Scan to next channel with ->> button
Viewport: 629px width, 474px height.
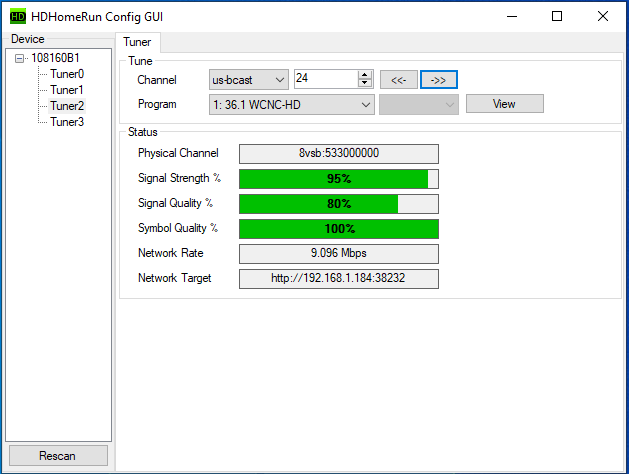coord(438,79)
